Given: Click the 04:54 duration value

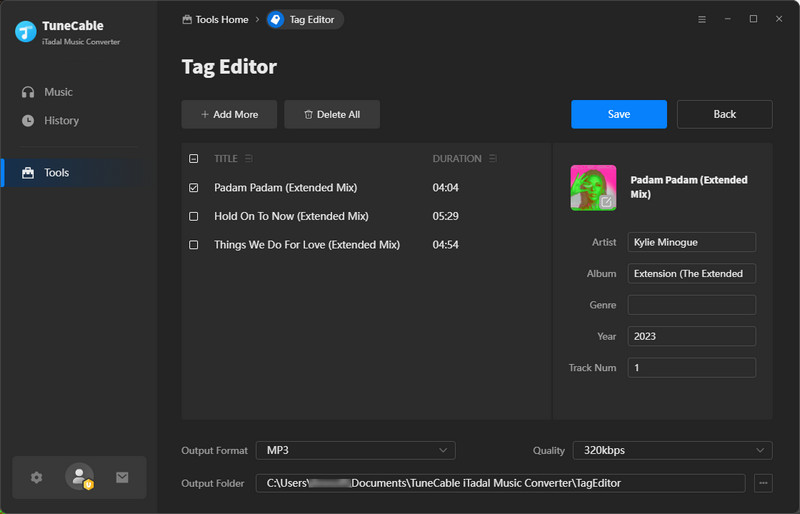Looking at the screenshot, I should coord(445,244).
